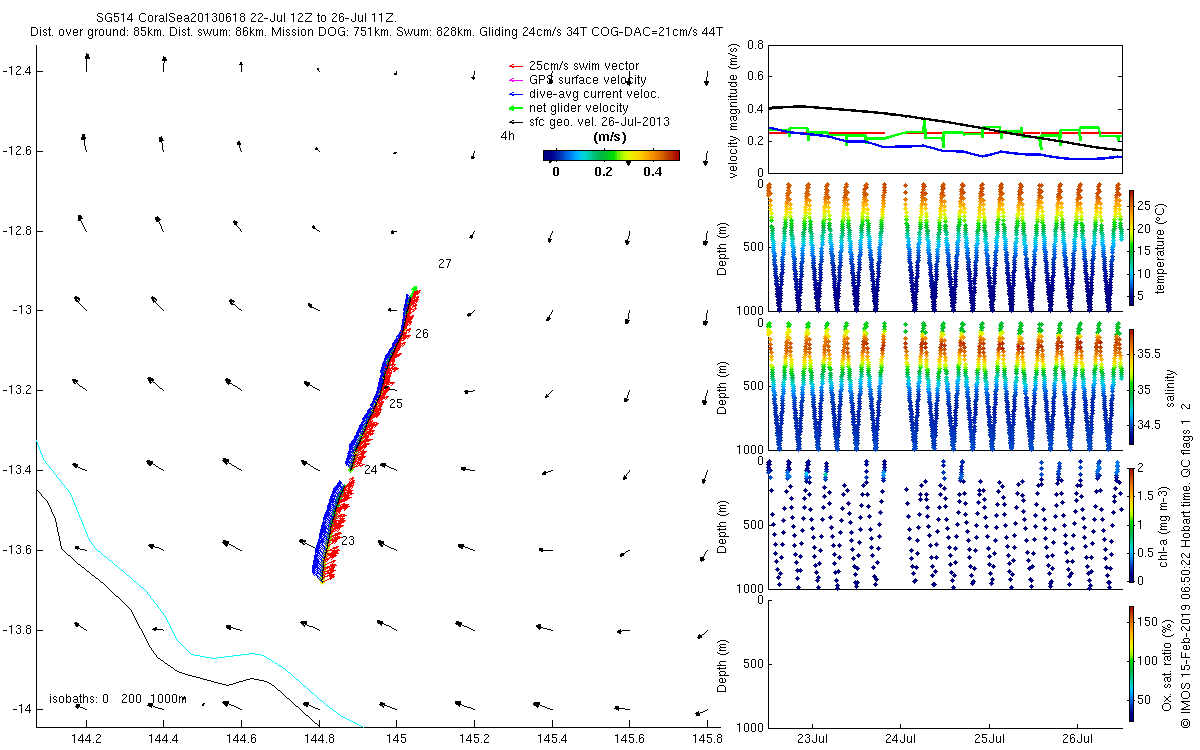
Task: Select legend entry 'net glider velocity'
Action: pos(569,108)
